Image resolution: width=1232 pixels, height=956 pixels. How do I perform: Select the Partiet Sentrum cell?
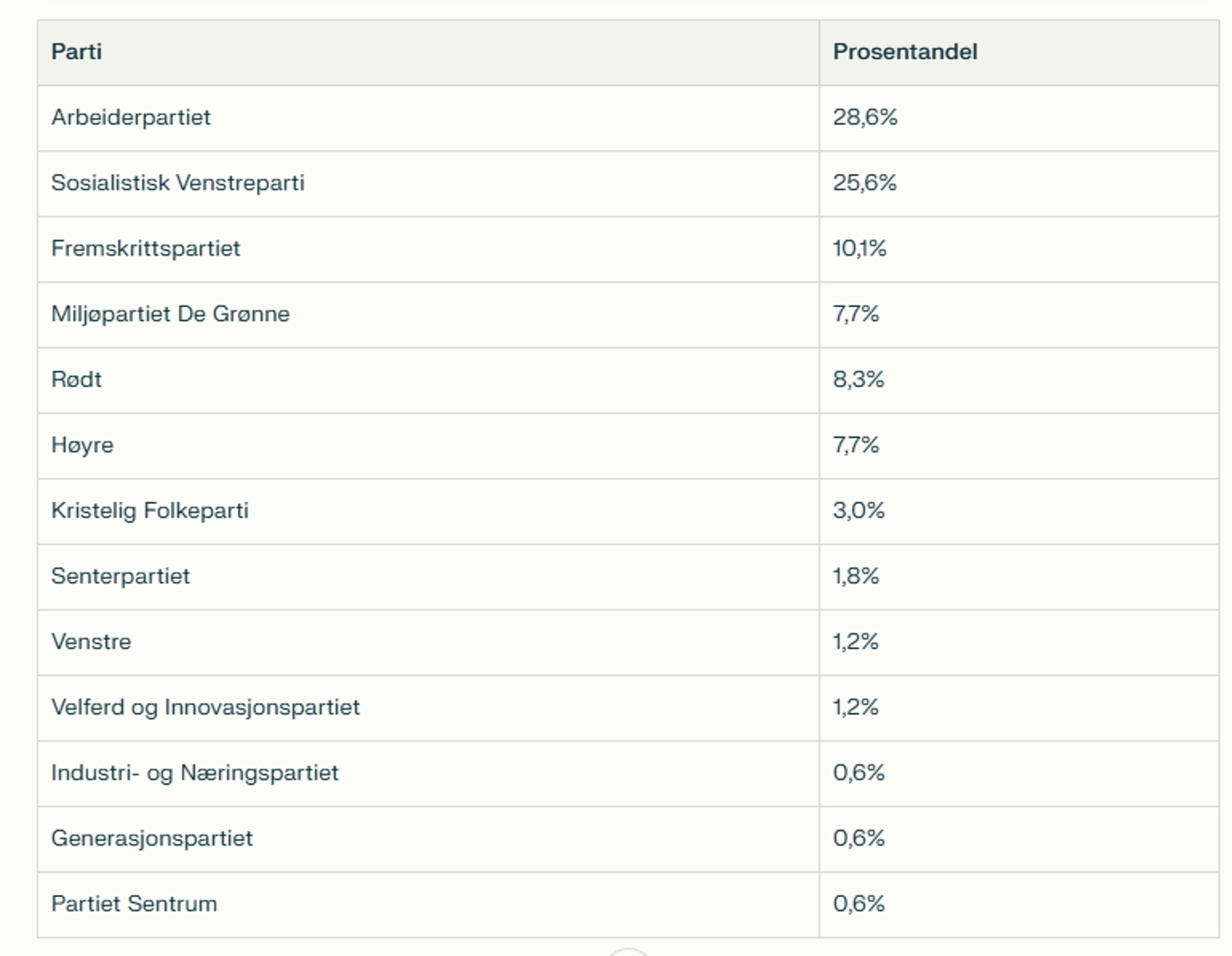134,904
